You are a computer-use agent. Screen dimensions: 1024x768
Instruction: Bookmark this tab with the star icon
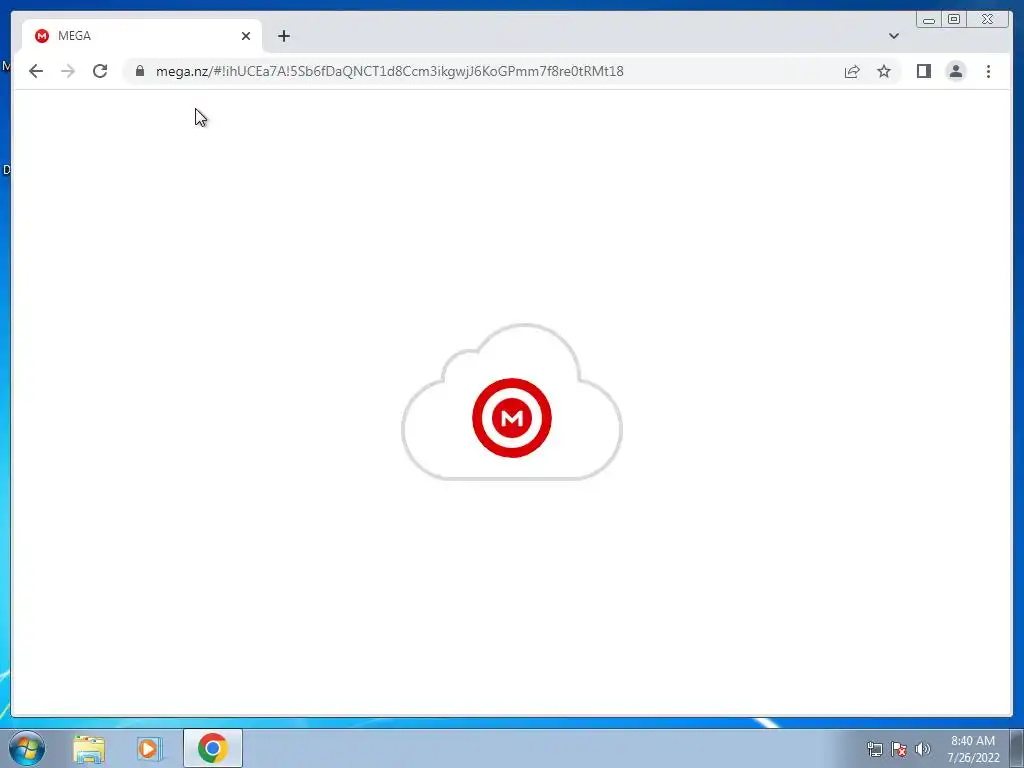[x=884, y=71]
